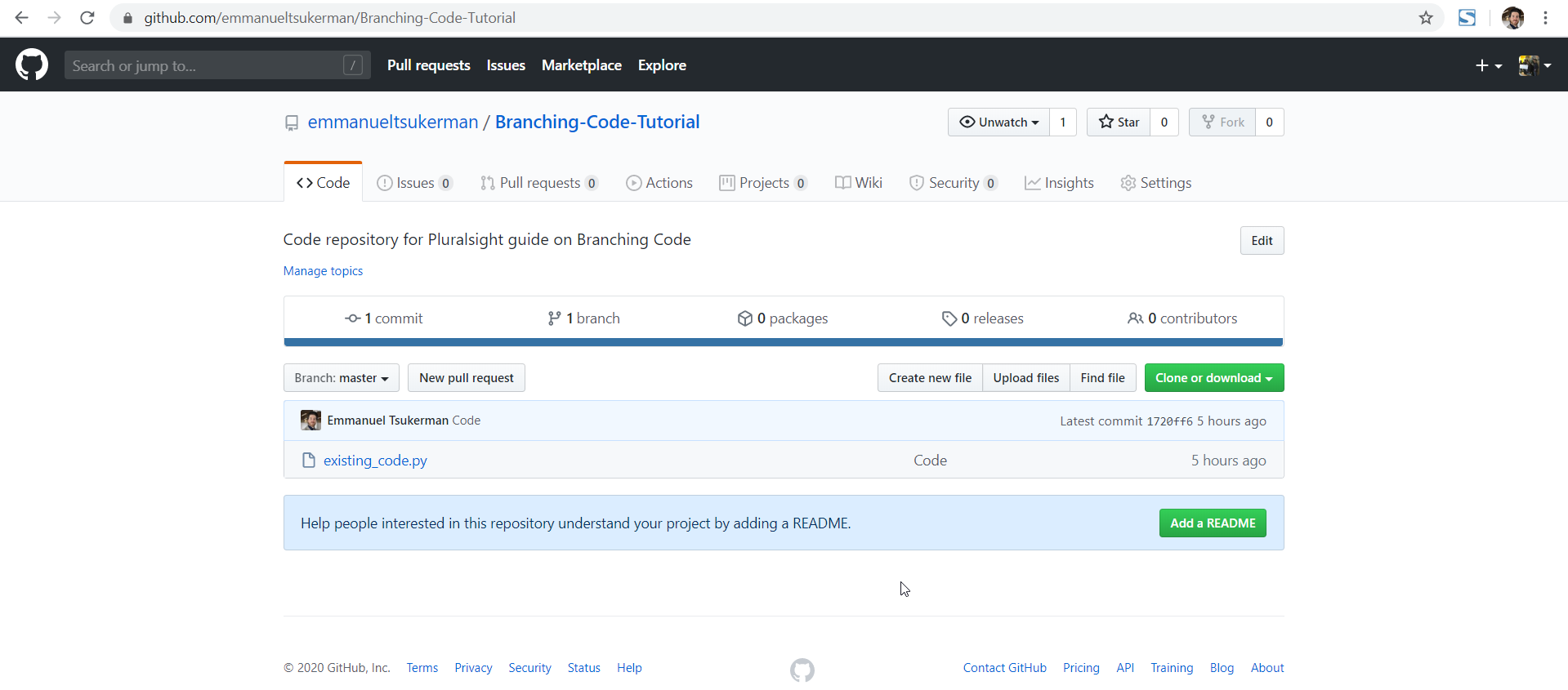Click Edit repository description button
This screenshot has height=690, width=1568.
pos(1262,241)
